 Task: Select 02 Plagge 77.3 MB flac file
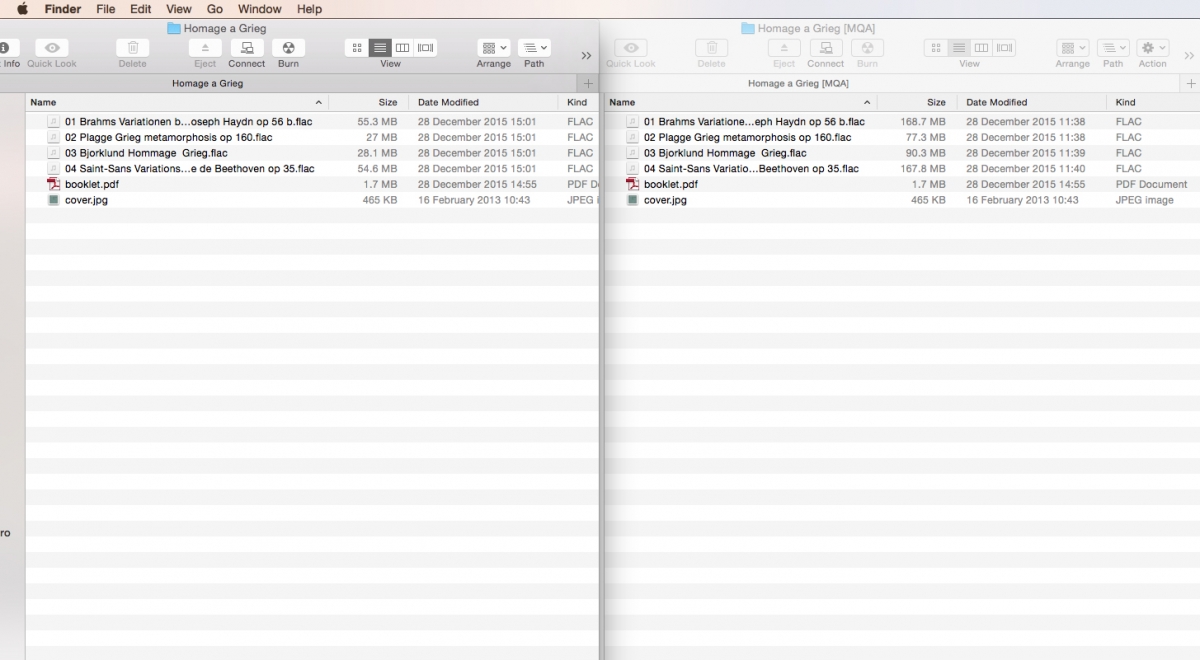[x=902, y=137]
